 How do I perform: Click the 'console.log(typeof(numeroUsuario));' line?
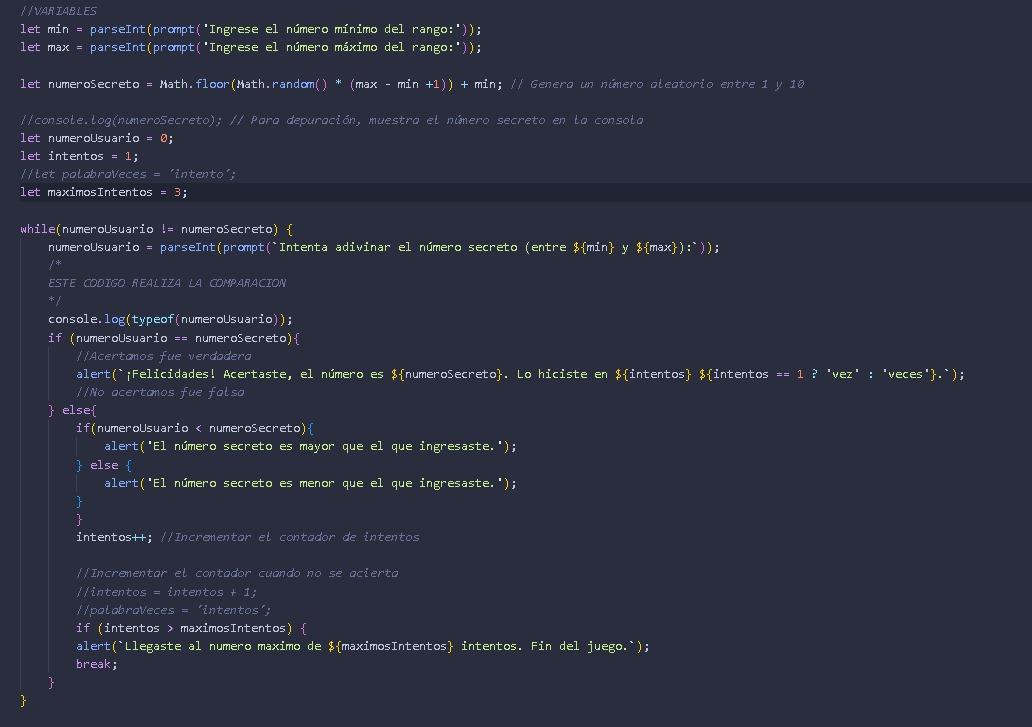tap(170, 319)
